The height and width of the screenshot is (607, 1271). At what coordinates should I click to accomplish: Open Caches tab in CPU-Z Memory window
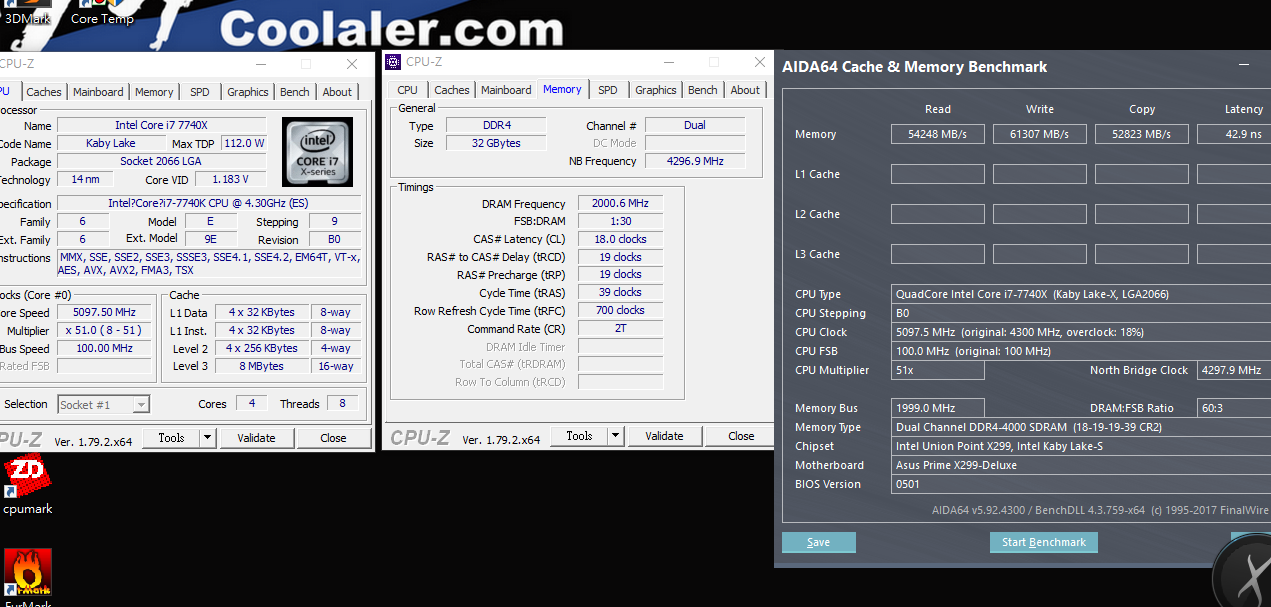[x=452, y=90]
